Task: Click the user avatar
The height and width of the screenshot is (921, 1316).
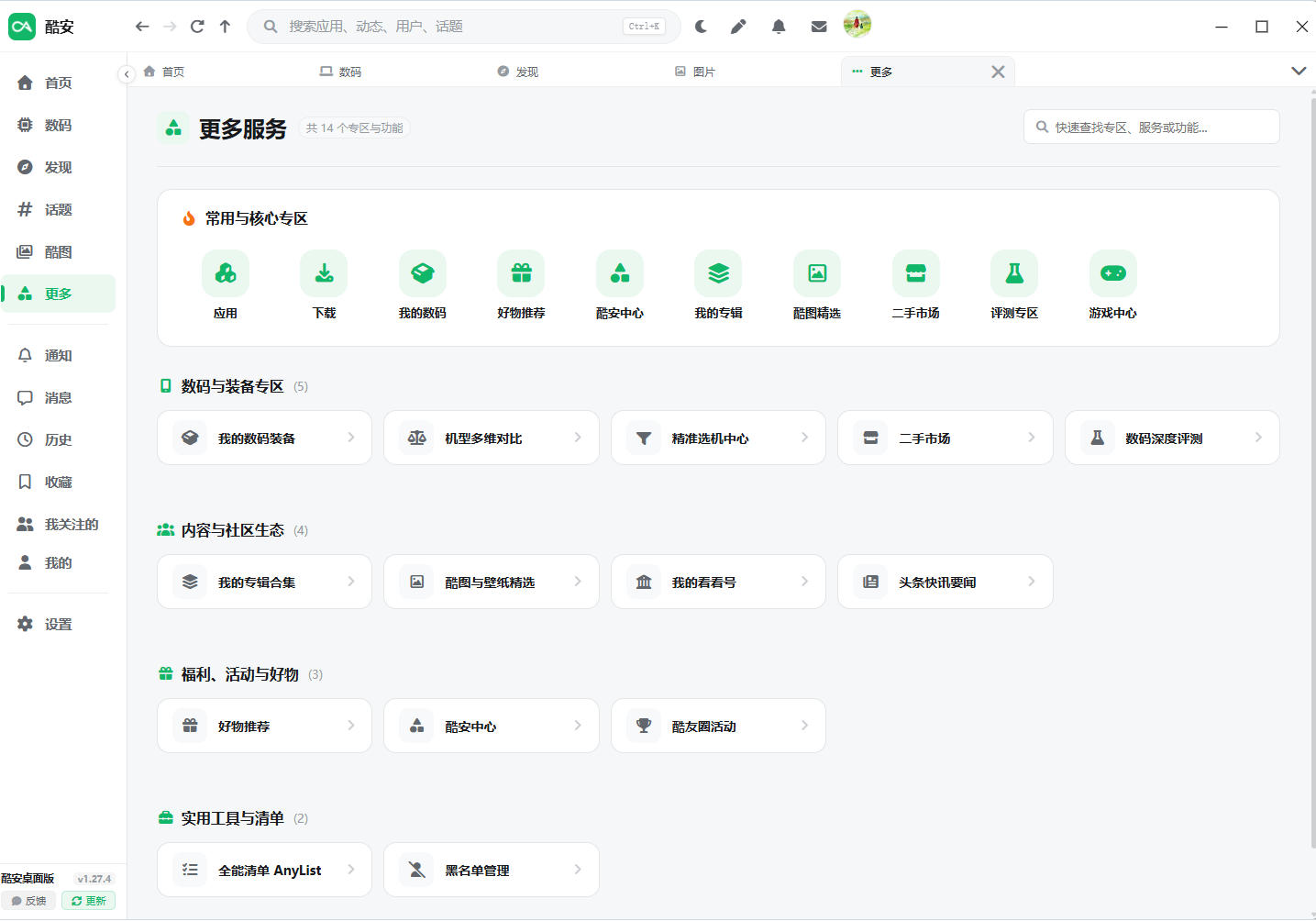Action: (857, 24)
